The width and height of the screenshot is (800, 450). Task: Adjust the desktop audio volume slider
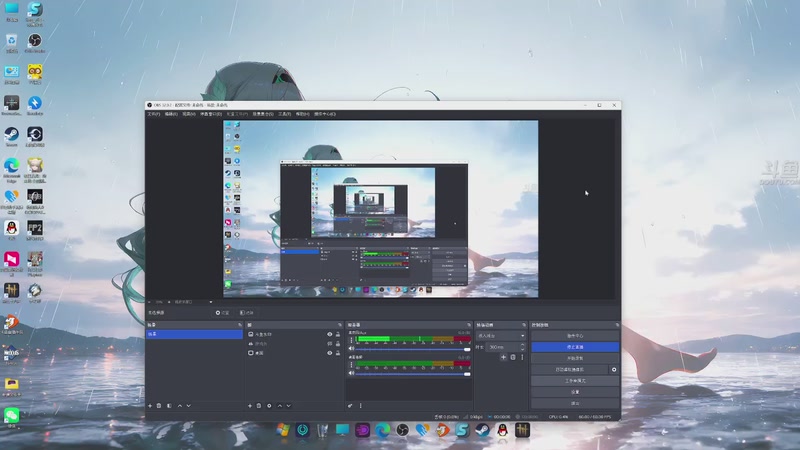[413, 374]
